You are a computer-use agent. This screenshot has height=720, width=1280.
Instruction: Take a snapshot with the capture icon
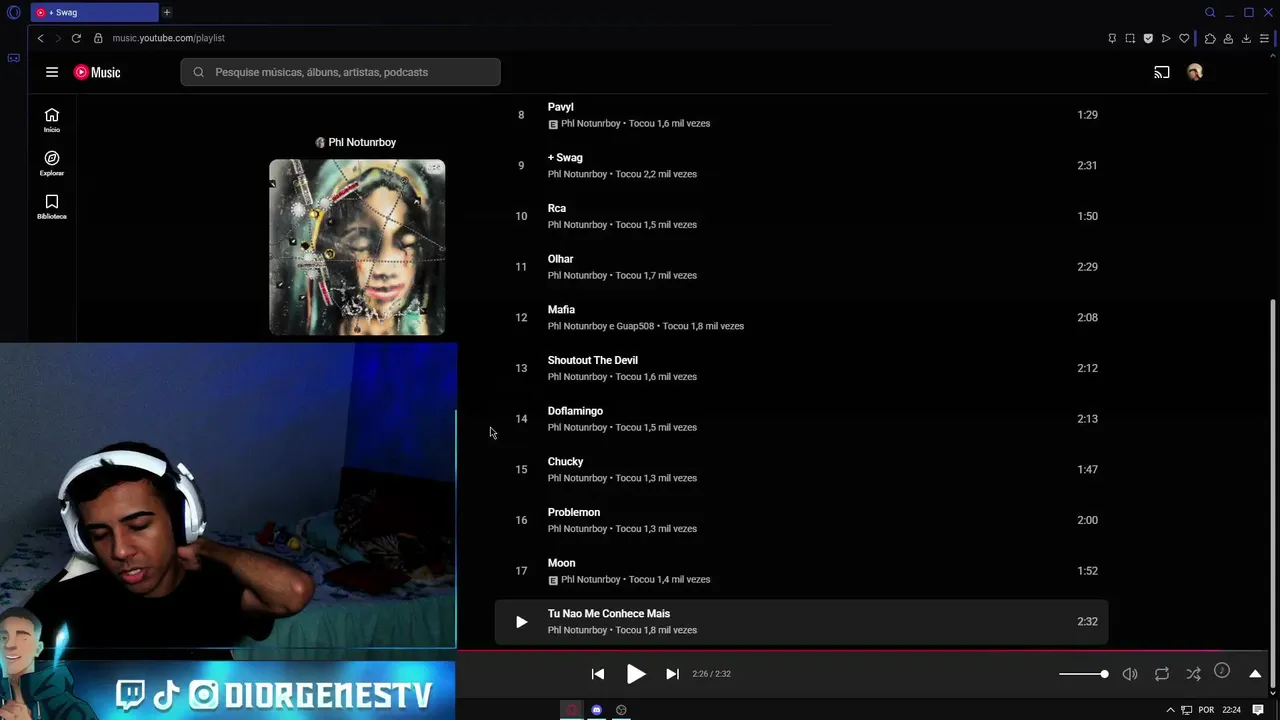pos(1130,38)
